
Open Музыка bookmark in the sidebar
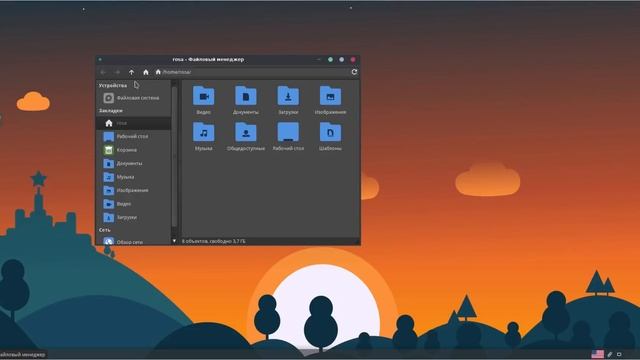[x=133, y=177]
